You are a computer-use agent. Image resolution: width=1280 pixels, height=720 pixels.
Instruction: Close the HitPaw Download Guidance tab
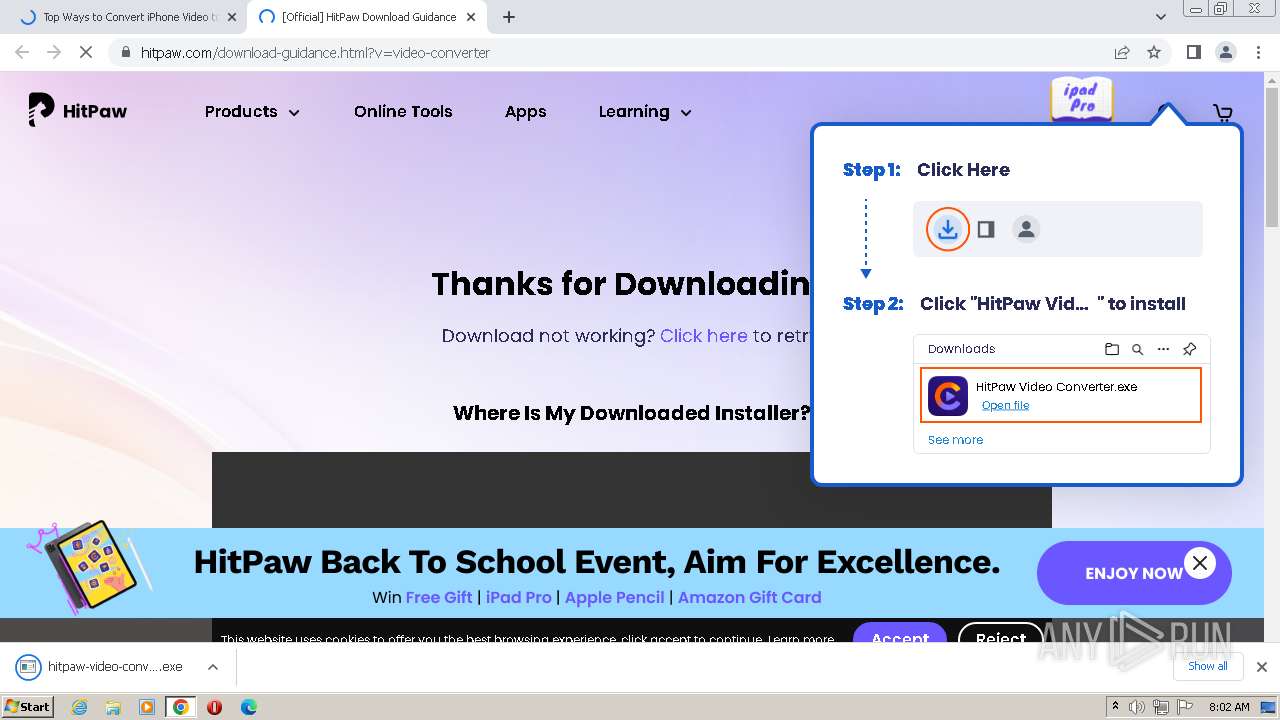[471, 17]
